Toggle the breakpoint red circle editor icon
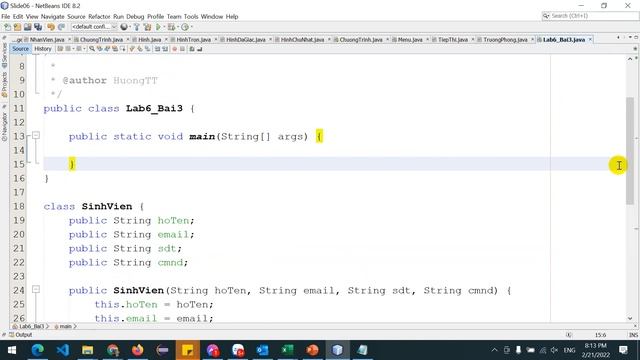The width and height of the screenshot is (640, 360). (x=174, y=49)
